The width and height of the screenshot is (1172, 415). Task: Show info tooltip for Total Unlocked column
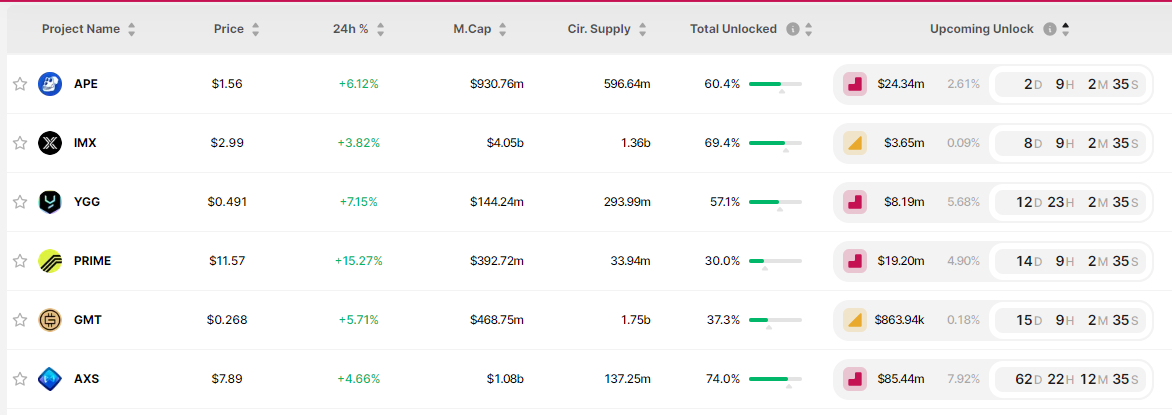(793, 29)
